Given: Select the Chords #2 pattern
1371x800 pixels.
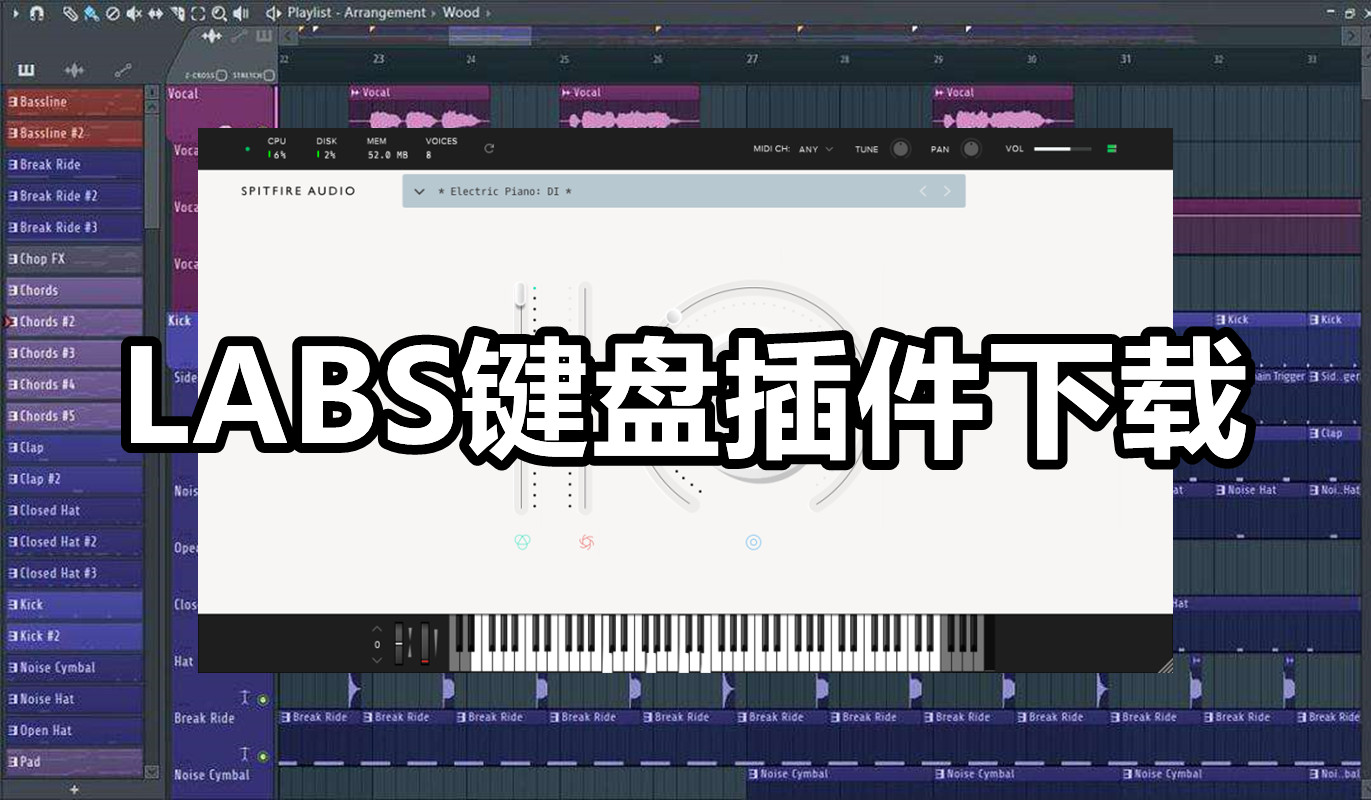Looking at the screenshot, I should (x=74, y=321).
